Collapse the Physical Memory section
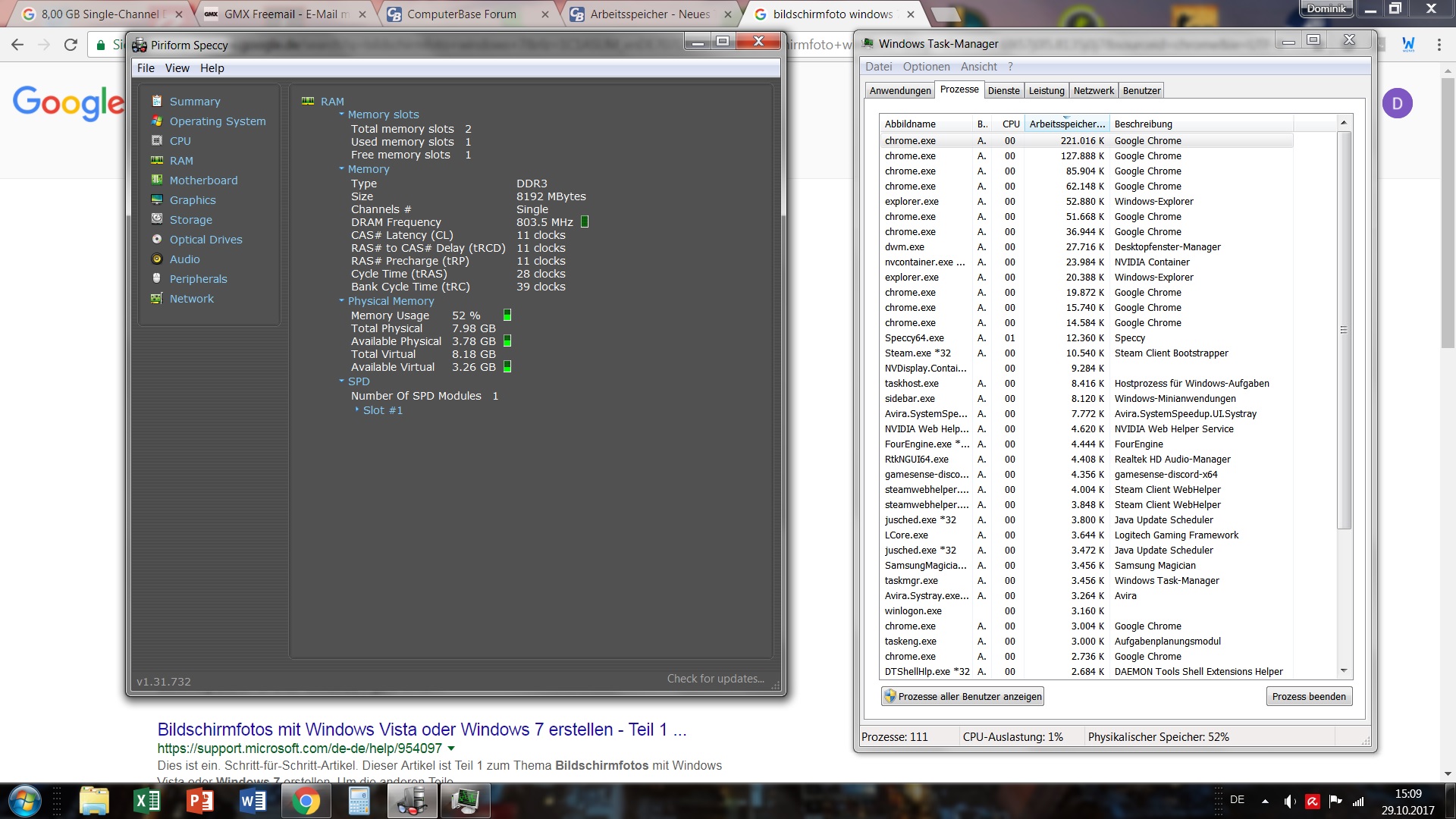The height and width of the screenshot is (819, 1456). click(341, 300)
